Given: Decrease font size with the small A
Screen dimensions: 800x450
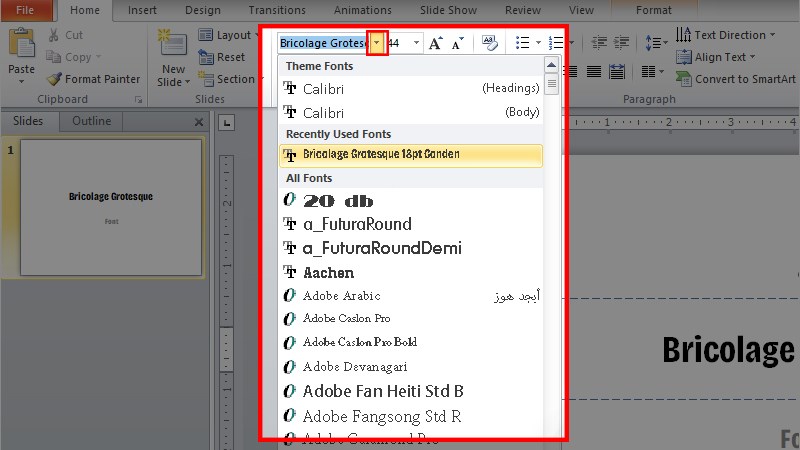Looking at the screenshot, I should pos(458,43).
